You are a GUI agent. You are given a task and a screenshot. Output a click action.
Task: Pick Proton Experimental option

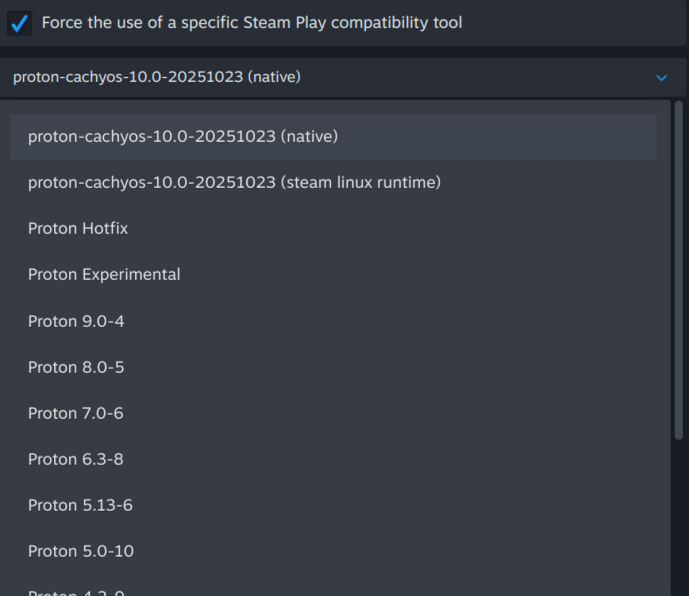click(x=104, y=274)
